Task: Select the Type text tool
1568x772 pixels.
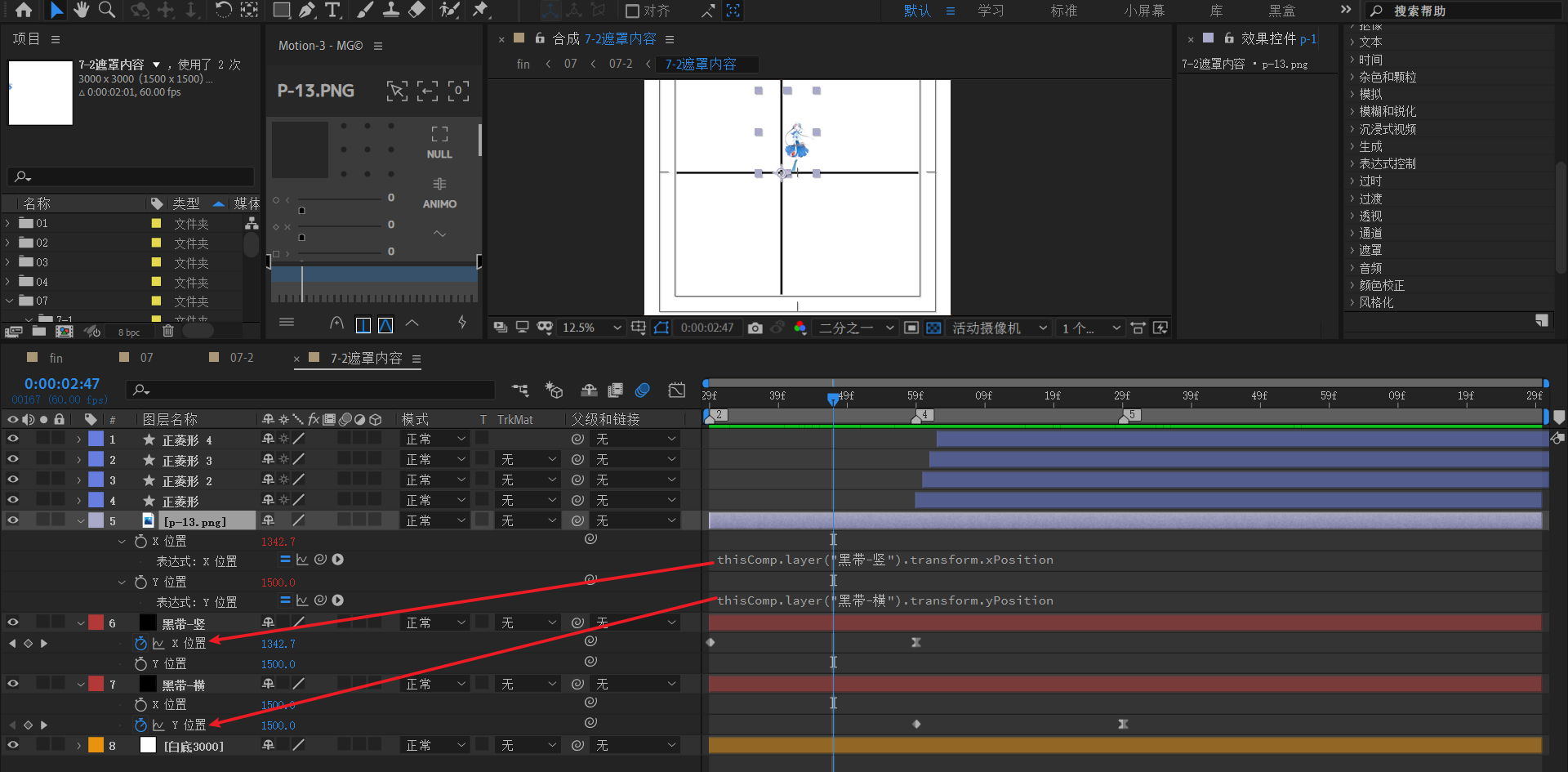Action: (x=332, y=10)
